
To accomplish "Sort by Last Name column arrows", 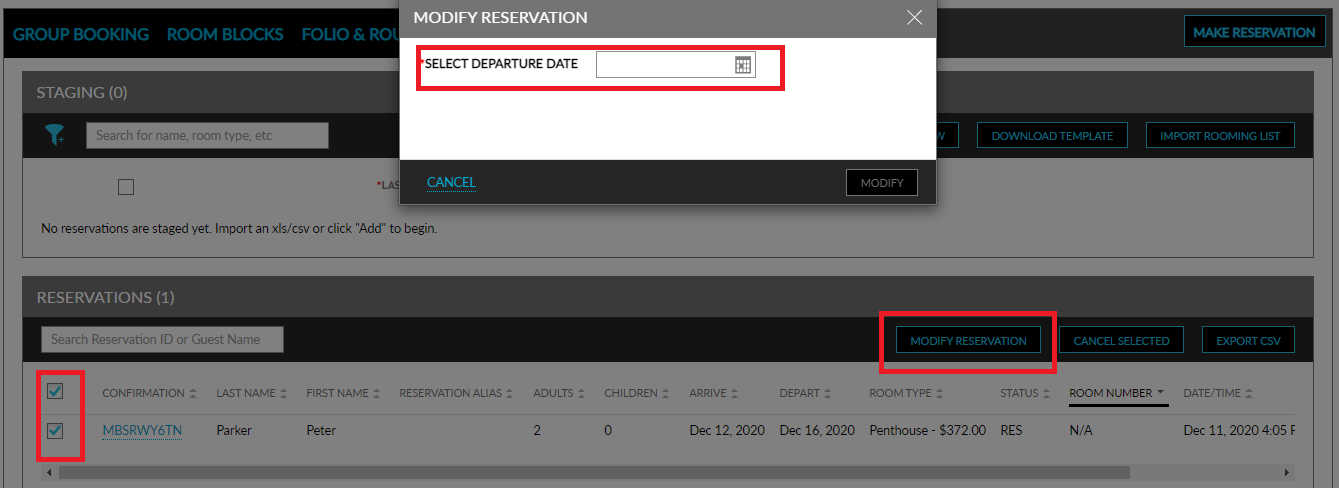I will [x=284, y=394].
